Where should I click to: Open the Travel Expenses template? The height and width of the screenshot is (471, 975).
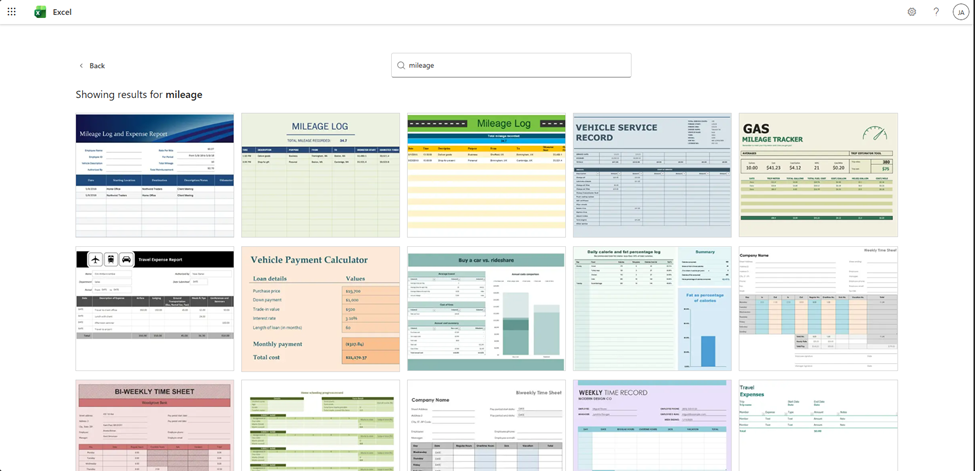pos(818,426)
